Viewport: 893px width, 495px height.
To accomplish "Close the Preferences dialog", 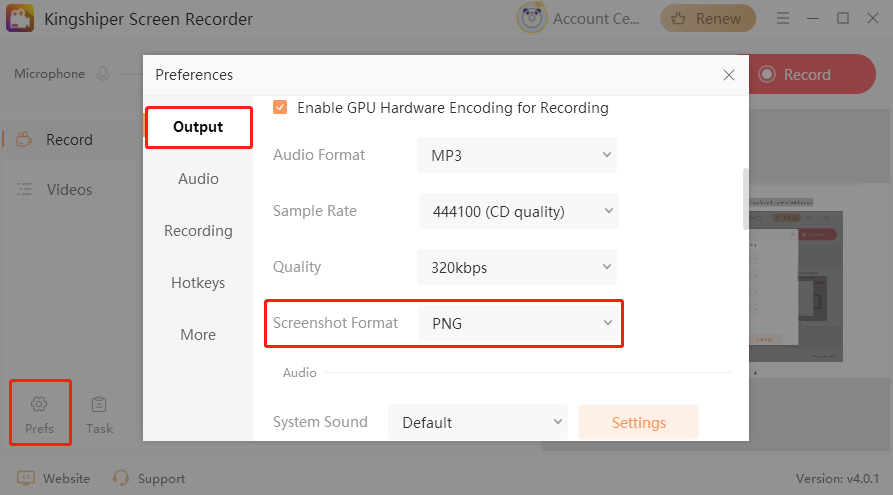I will (728, 75).
